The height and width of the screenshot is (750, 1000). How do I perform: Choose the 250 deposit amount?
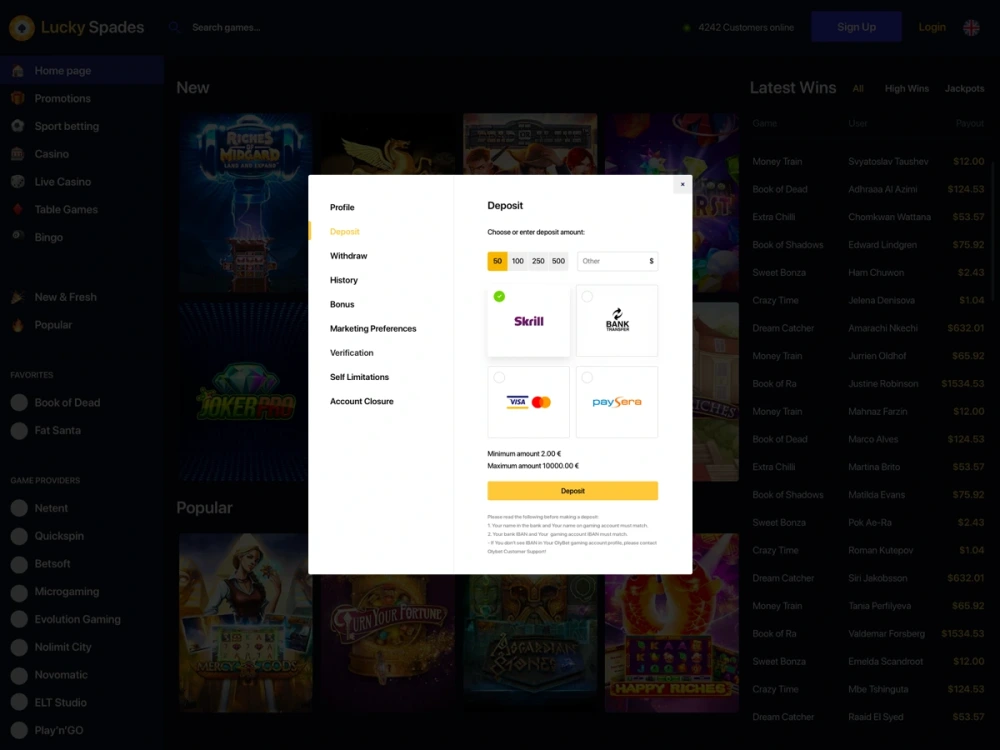point(538,261)
